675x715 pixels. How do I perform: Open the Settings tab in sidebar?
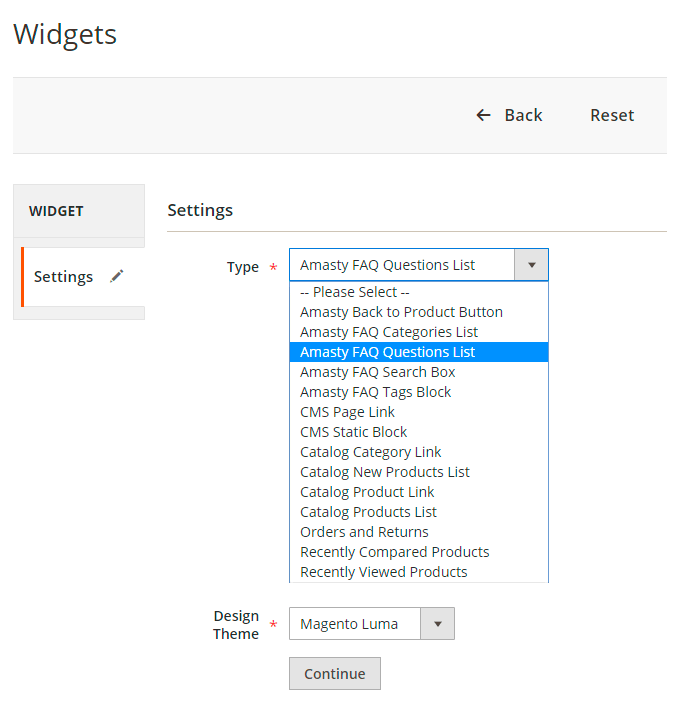click(83, 277)
